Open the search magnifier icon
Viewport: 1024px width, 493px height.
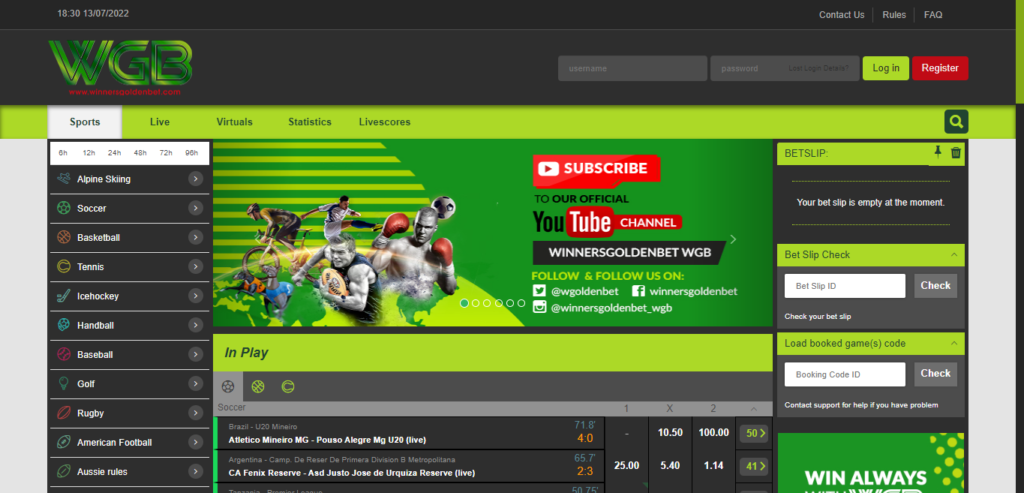pos(956,121)
